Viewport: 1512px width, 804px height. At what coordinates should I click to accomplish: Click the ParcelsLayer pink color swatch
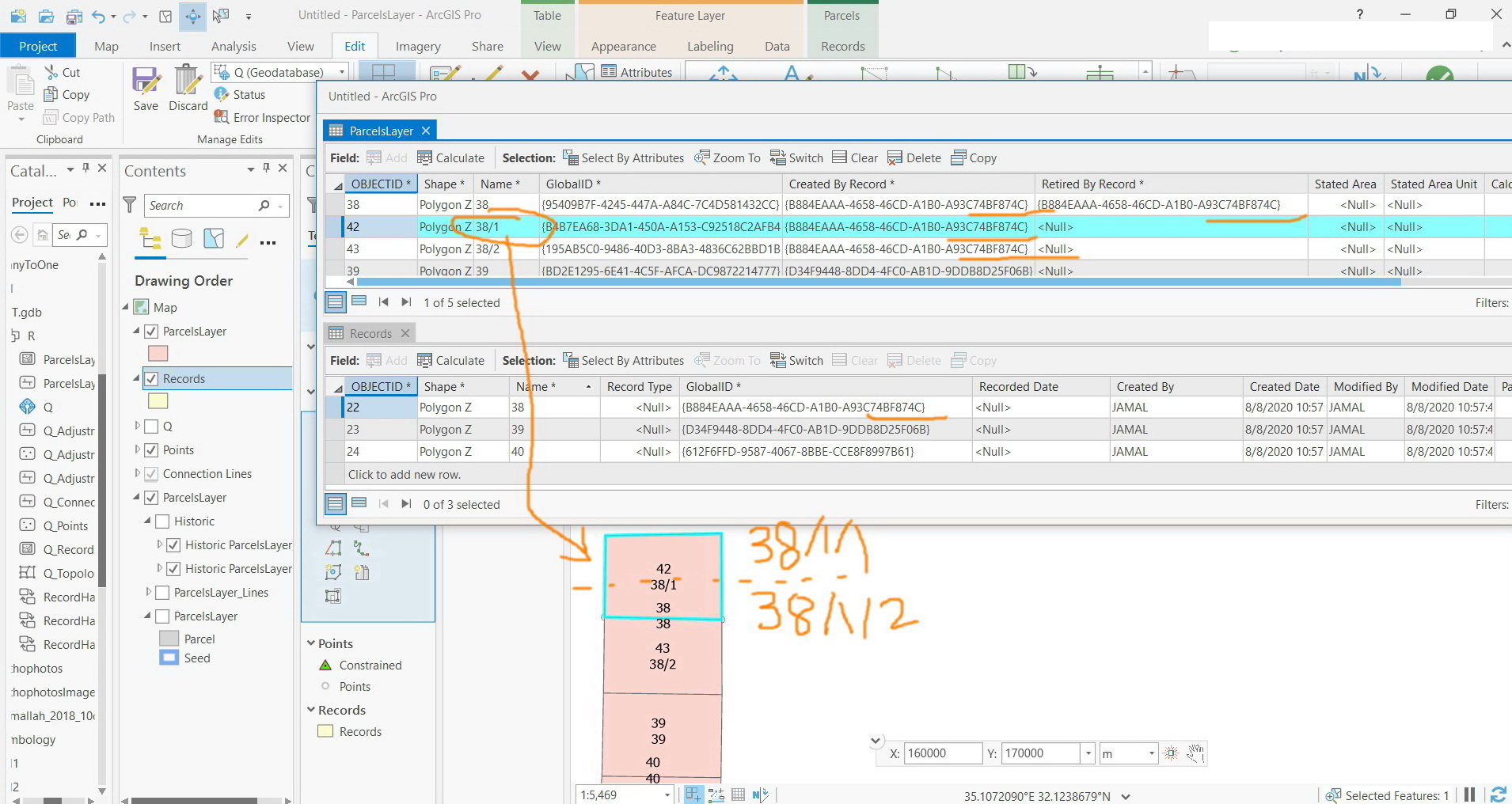158,353
